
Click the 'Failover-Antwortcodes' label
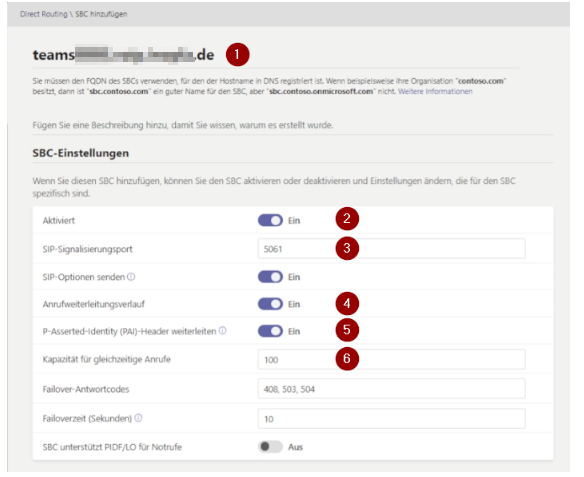(x=86, y=389)
